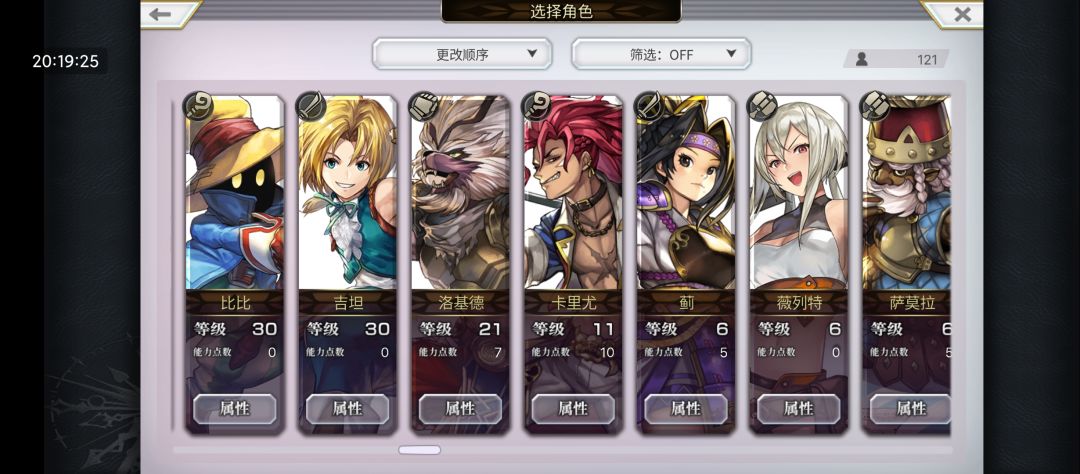Viewport: 1080px width, 474px height.
Task: Open the 筛选: OFF filter dropdown
Action: coord(661,54)
